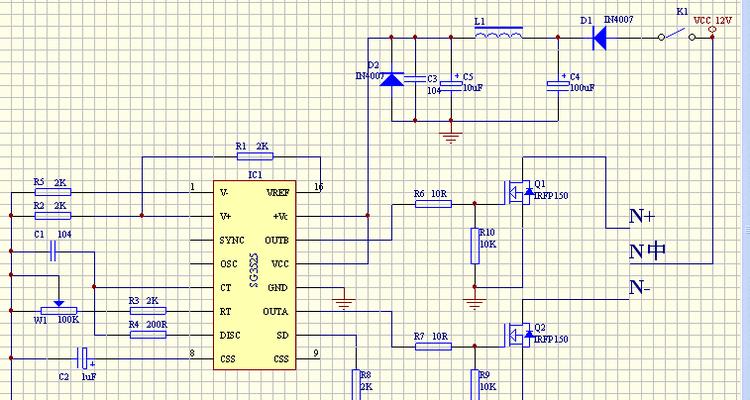Click ground symbol at IC GND pin
Screen dimensions: 750x400
pyautogui.click(x=344, y=304)
